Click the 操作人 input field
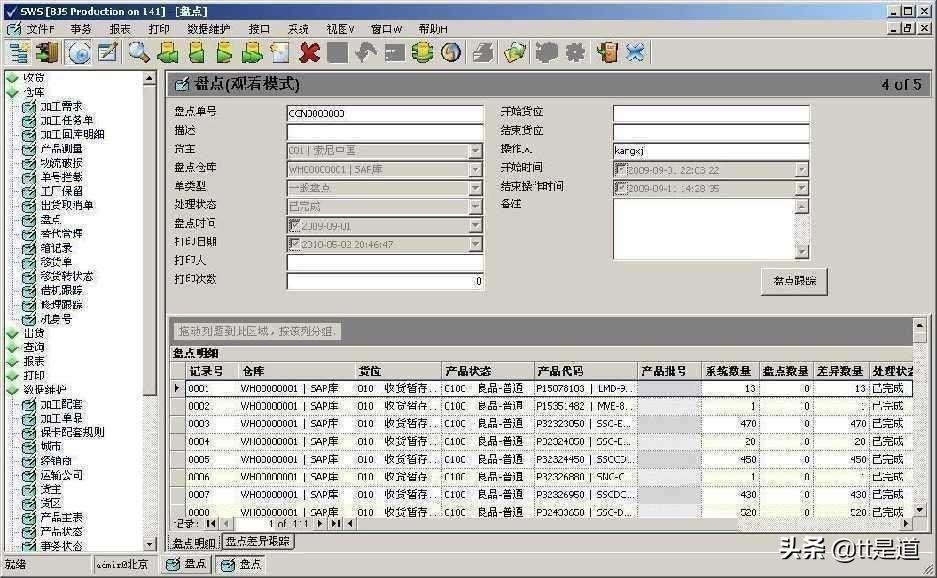 [x=711, y=151]
